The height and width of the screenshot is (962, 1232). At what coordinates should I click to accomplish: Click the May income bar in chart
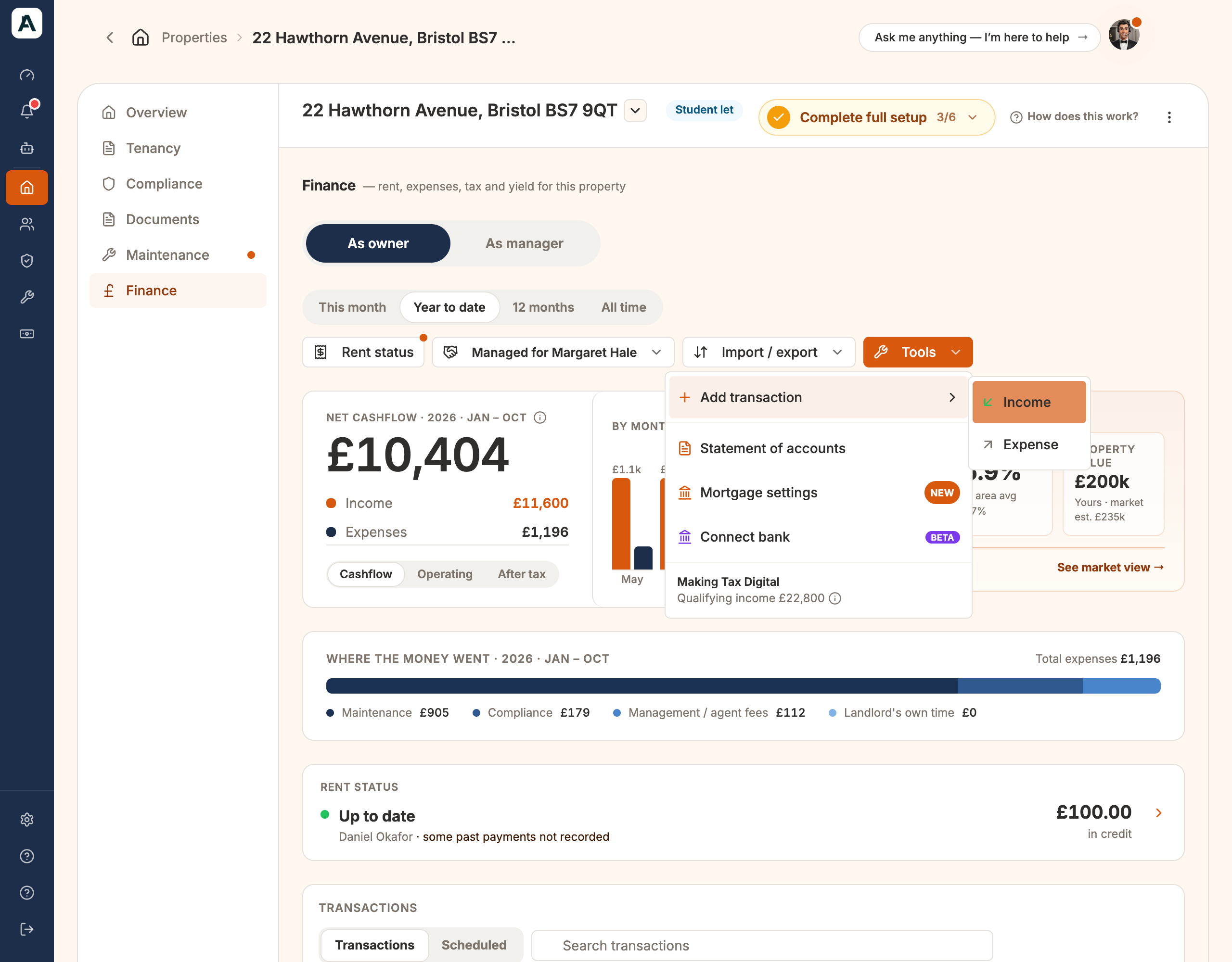point(621,524)
